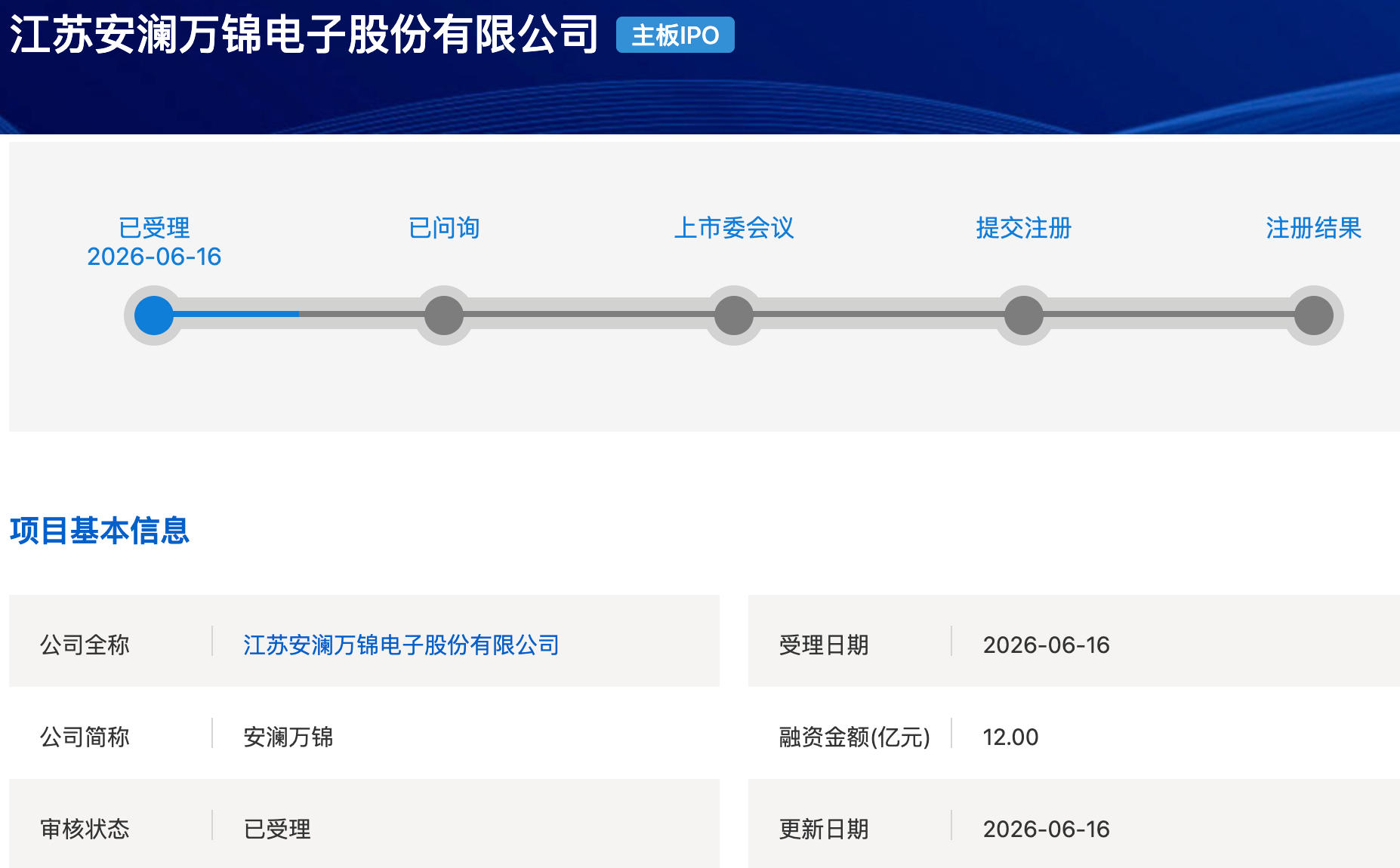Viewport: 1400px width, 868px height.
Task: Click the 融资金额(亿元) field label
Action: click(x=855, y=737)
